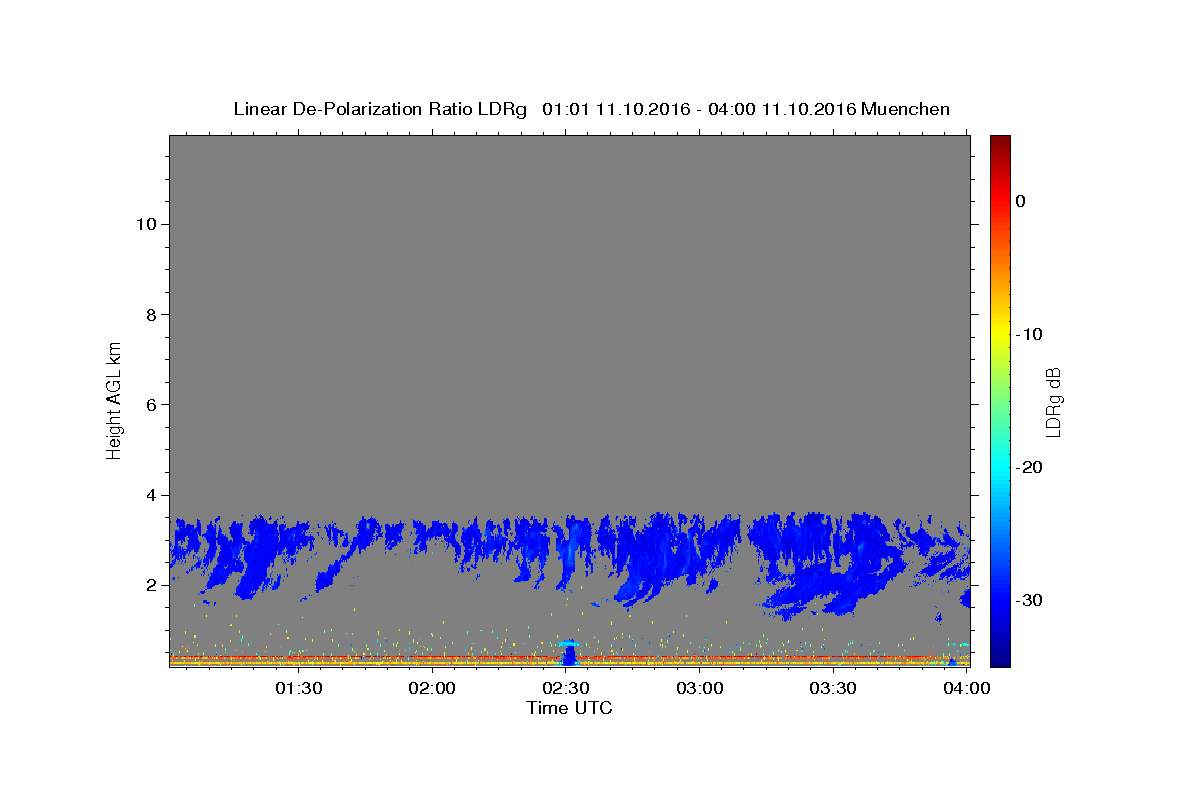Select the 03:00 time axis label

pos(700,688)
